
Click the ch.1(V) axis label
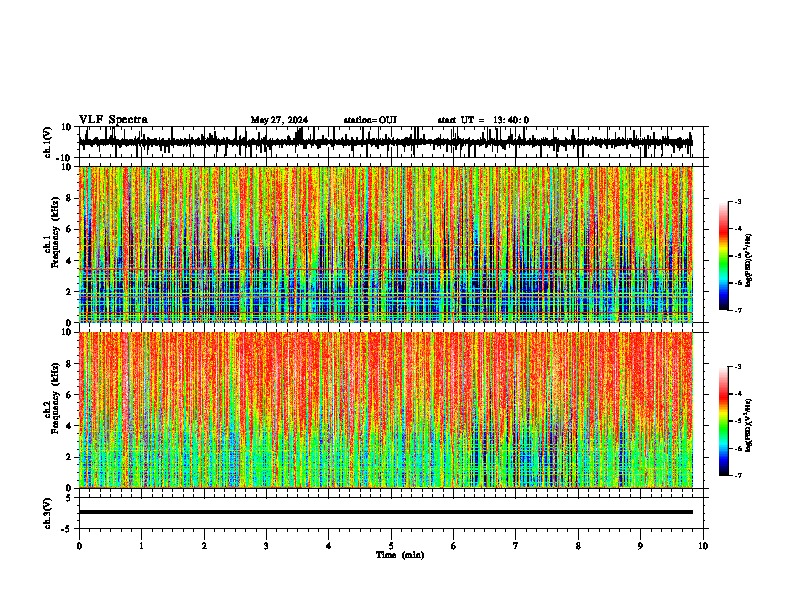[x=48, y=143]
